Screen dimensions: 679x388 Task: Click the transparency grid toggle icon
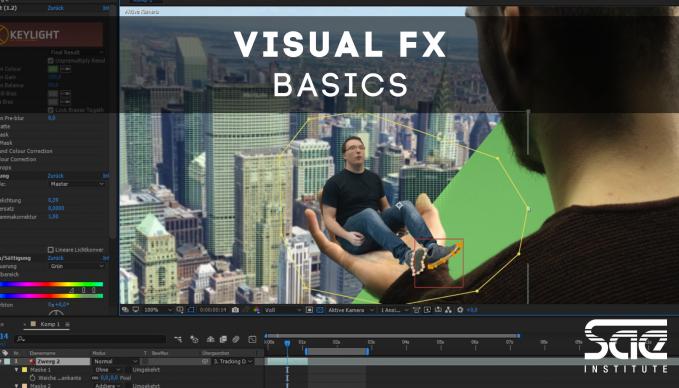pos(320,310)
